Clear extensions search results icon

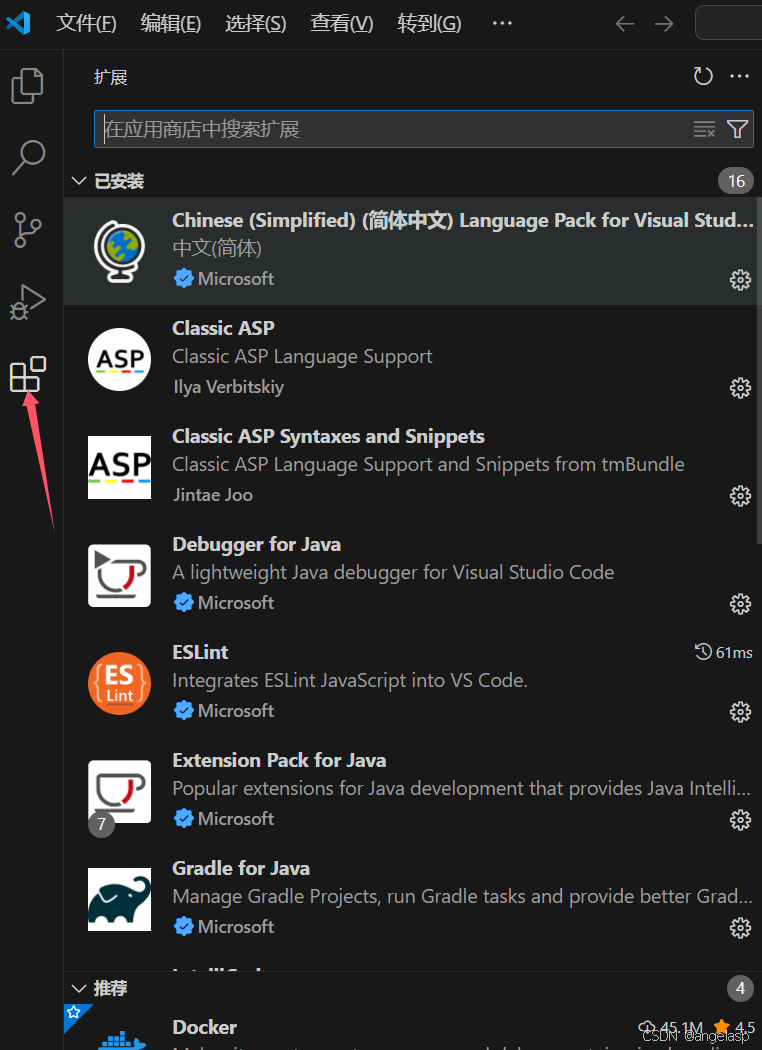pyautogui.click(x=704, y=129)
